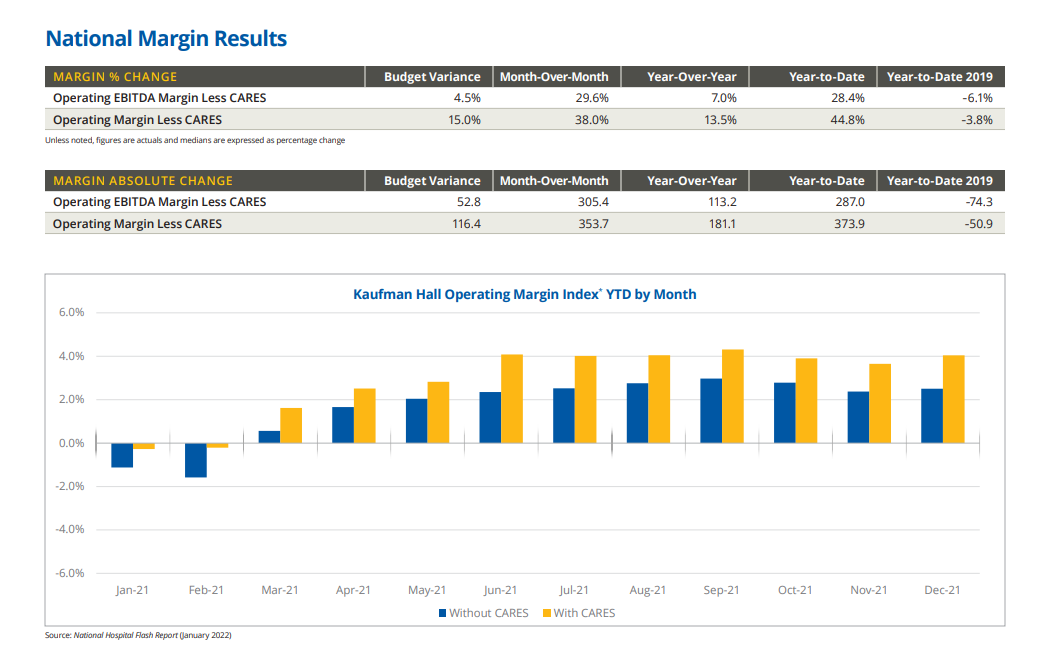
Task: Click the yellow With CARES bar for Sep-21
Action: pos(733,396)
